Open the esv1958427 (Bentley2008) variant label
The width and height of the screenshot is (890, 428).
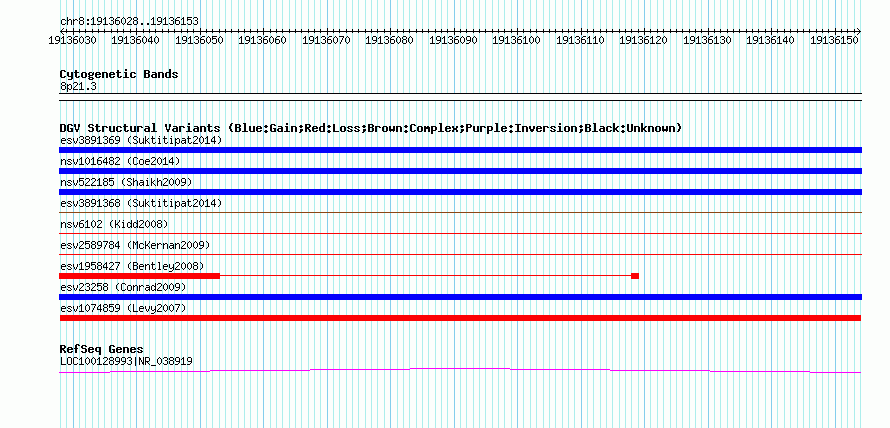pos(132,266)
